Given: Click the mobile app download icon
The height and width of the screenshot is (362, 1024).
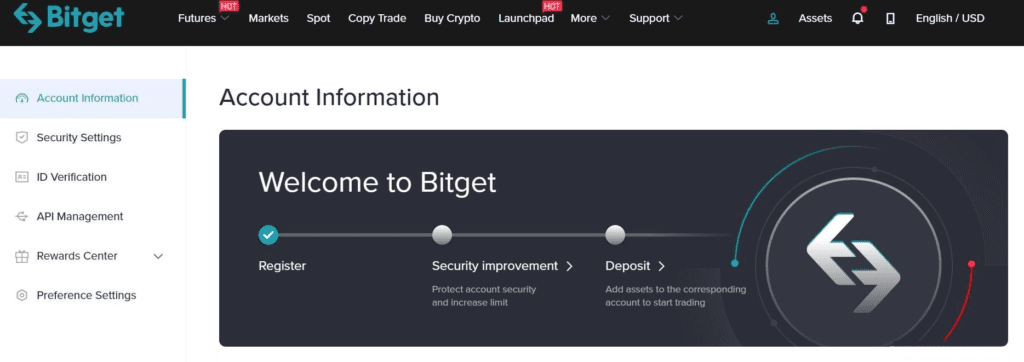Looking at the screenshot, I should tap(890, 18).
